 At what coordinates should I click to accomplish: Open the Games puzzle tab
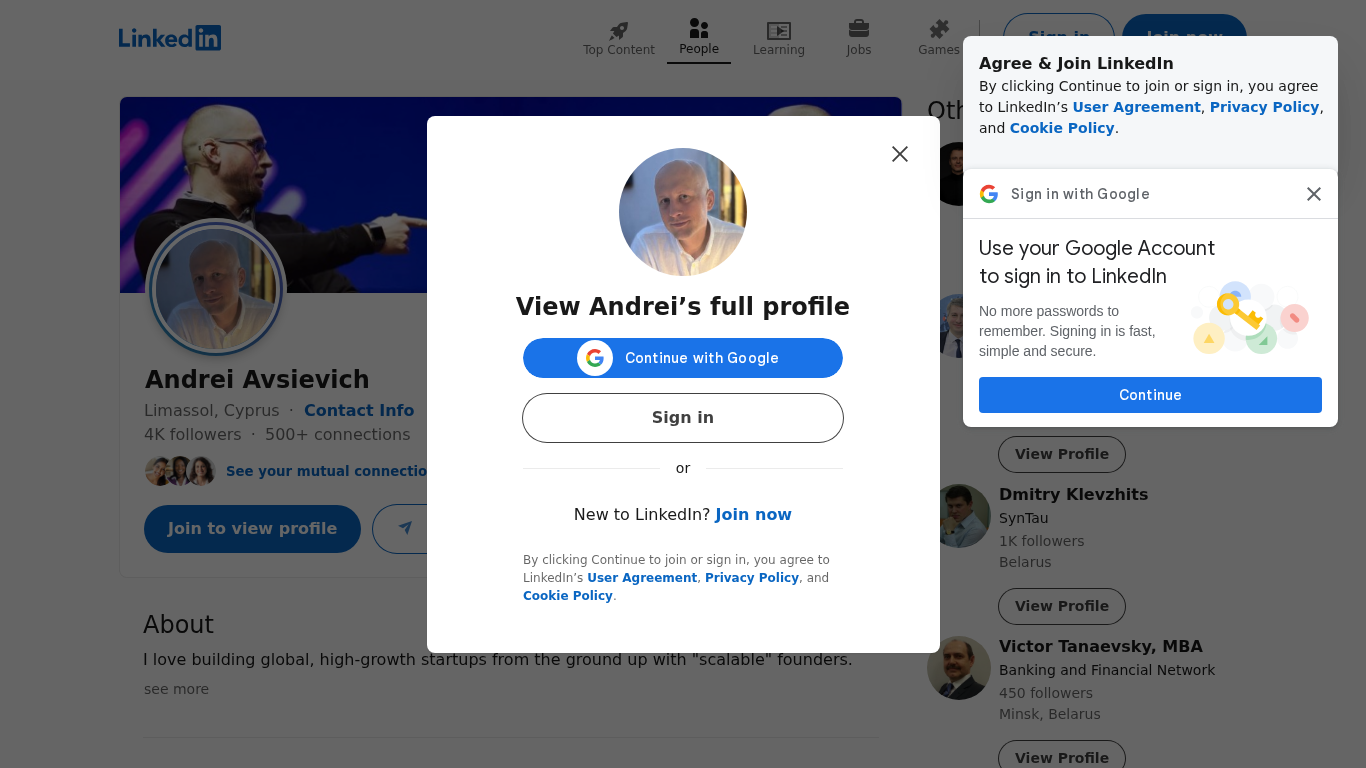click(x=939, y=38)
